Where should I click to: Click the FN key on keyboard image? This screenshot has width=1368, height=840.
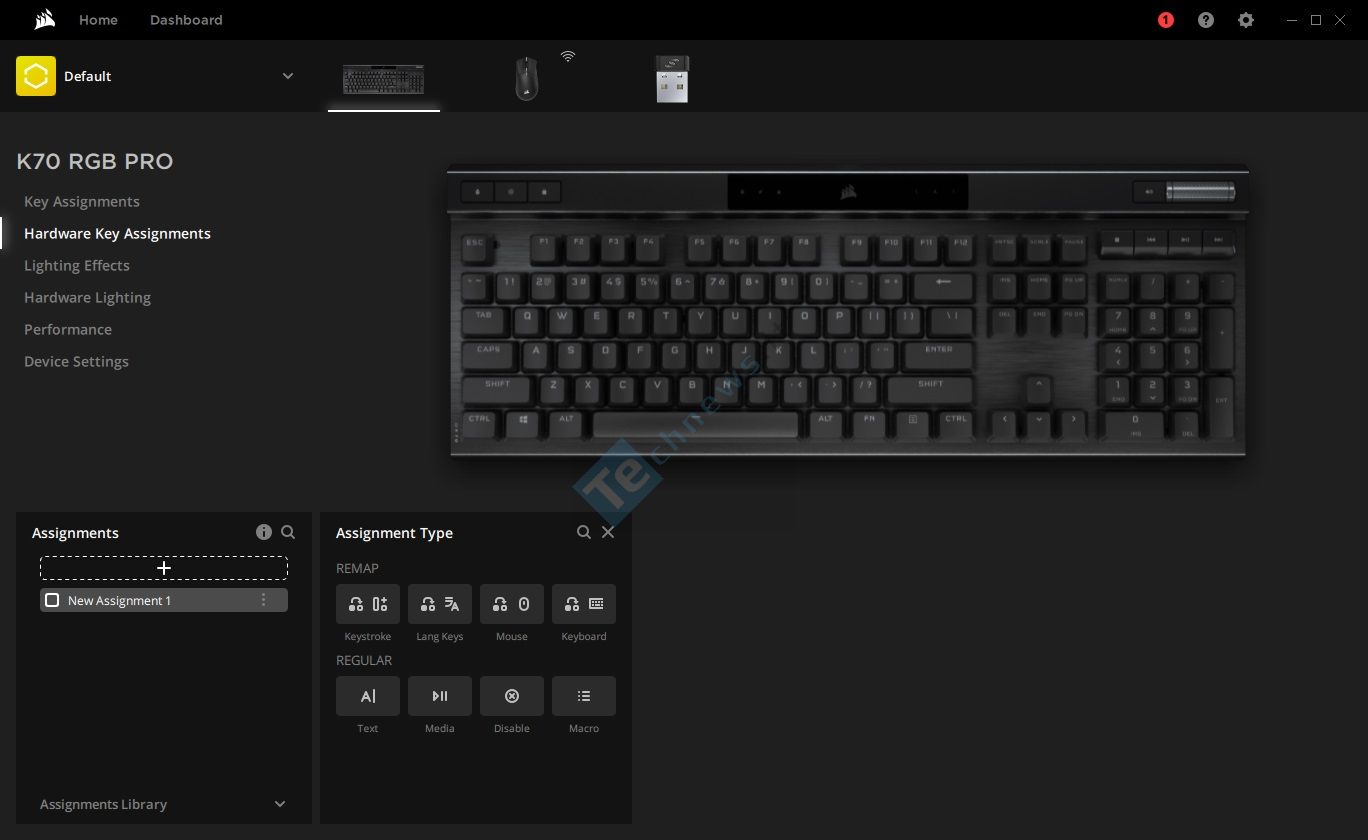(x=870, y=423)
